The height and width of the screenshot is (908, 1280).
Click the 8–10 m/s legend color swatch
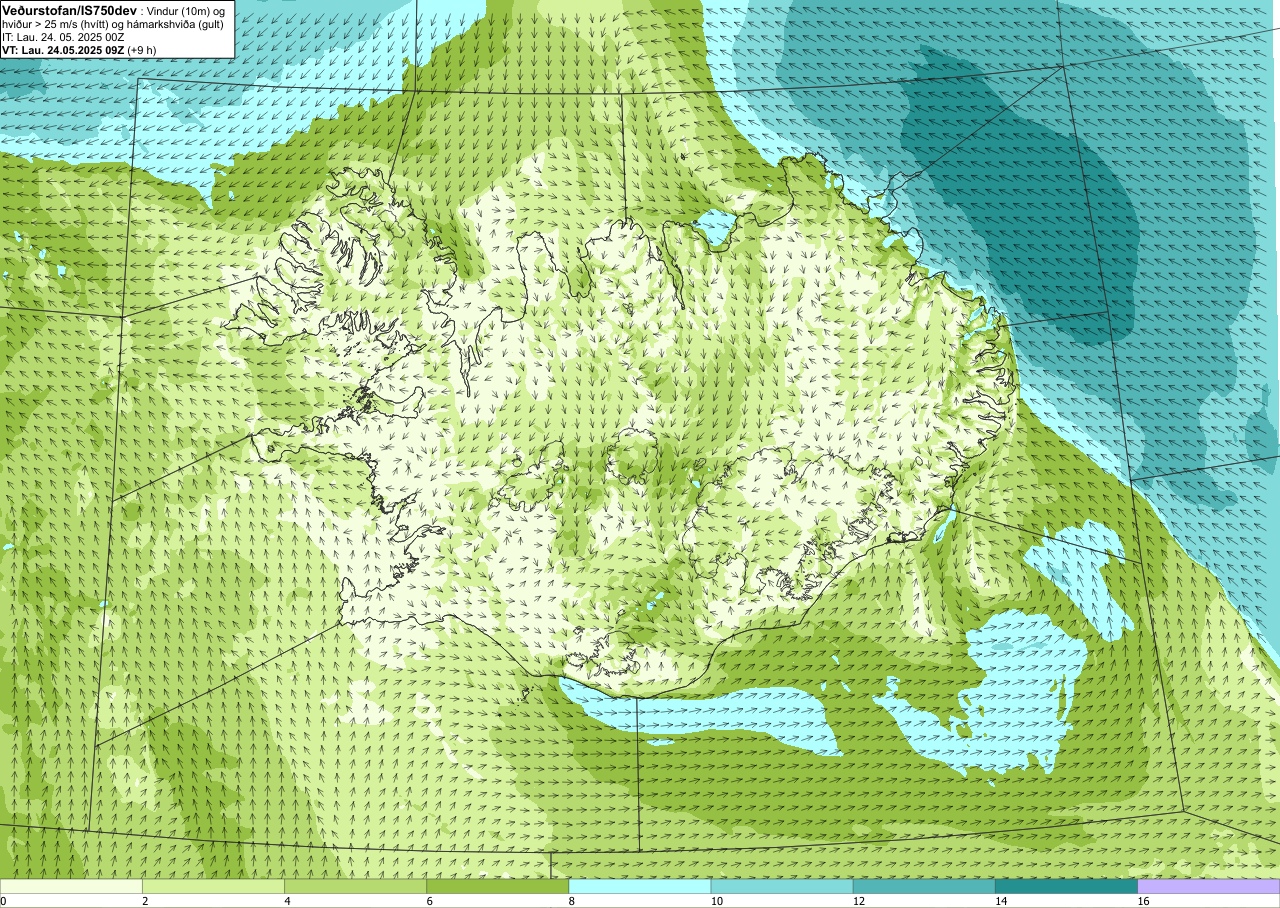tap(640, 886)
